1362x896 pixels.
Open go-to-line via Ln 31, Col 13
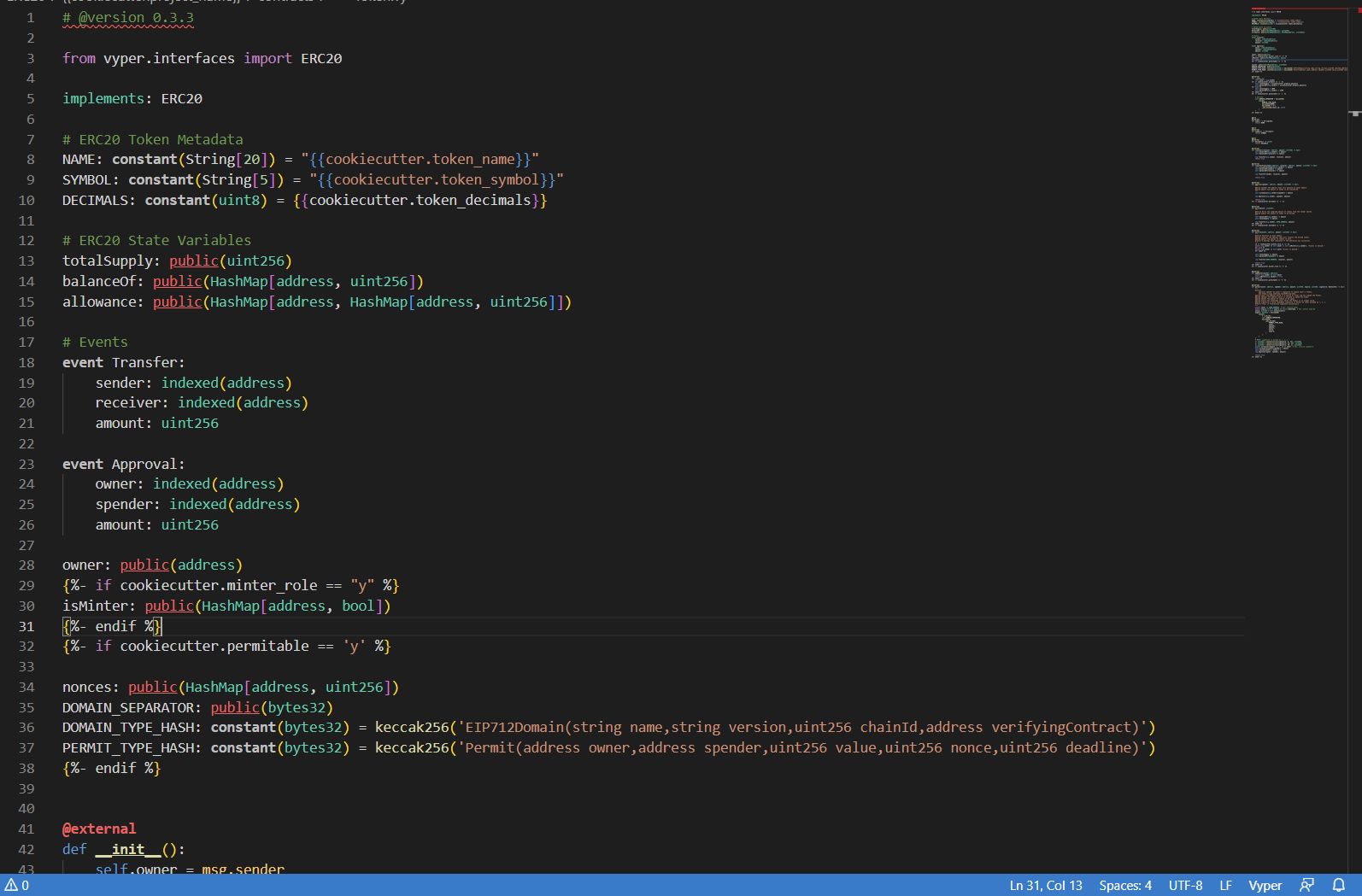[x=1046, y=885]
